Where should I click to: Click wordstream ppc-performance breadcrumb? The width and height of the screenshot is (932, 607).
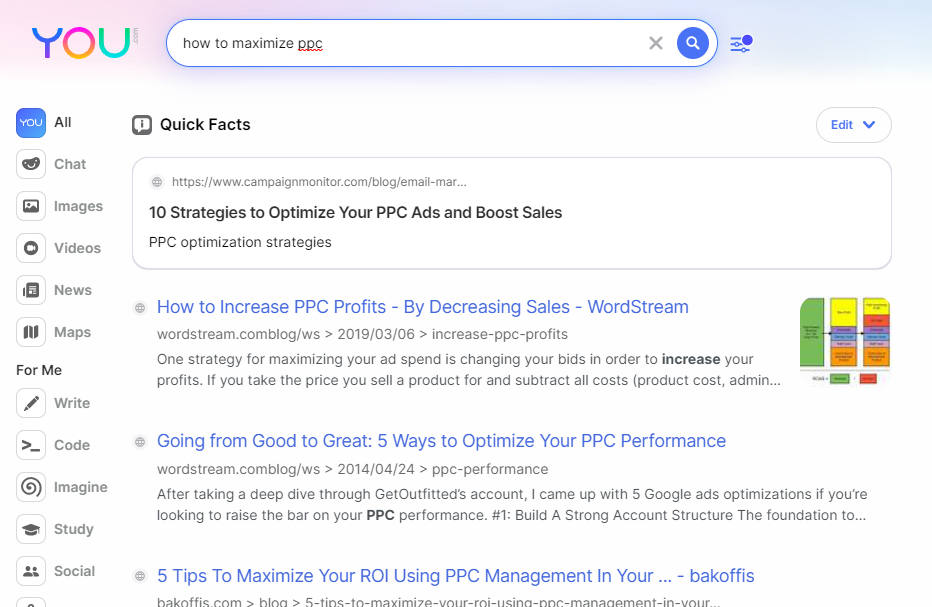pyautogui.click(x=352, y=469)
